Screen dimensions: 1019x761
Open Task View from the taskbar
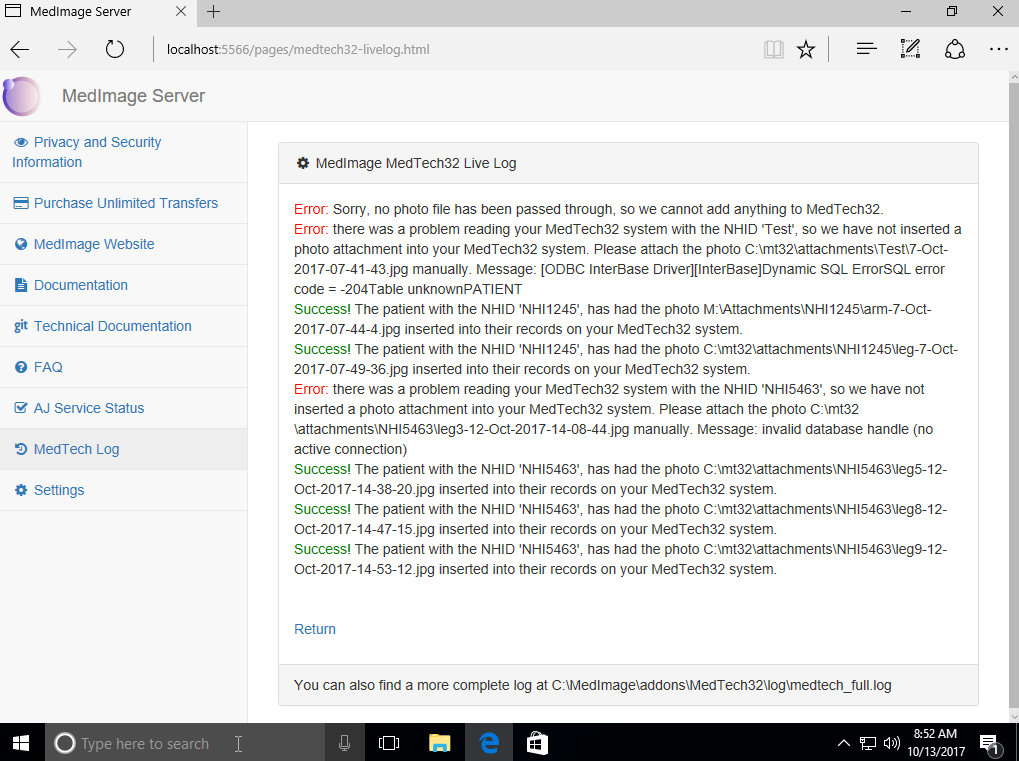point(389,743)
